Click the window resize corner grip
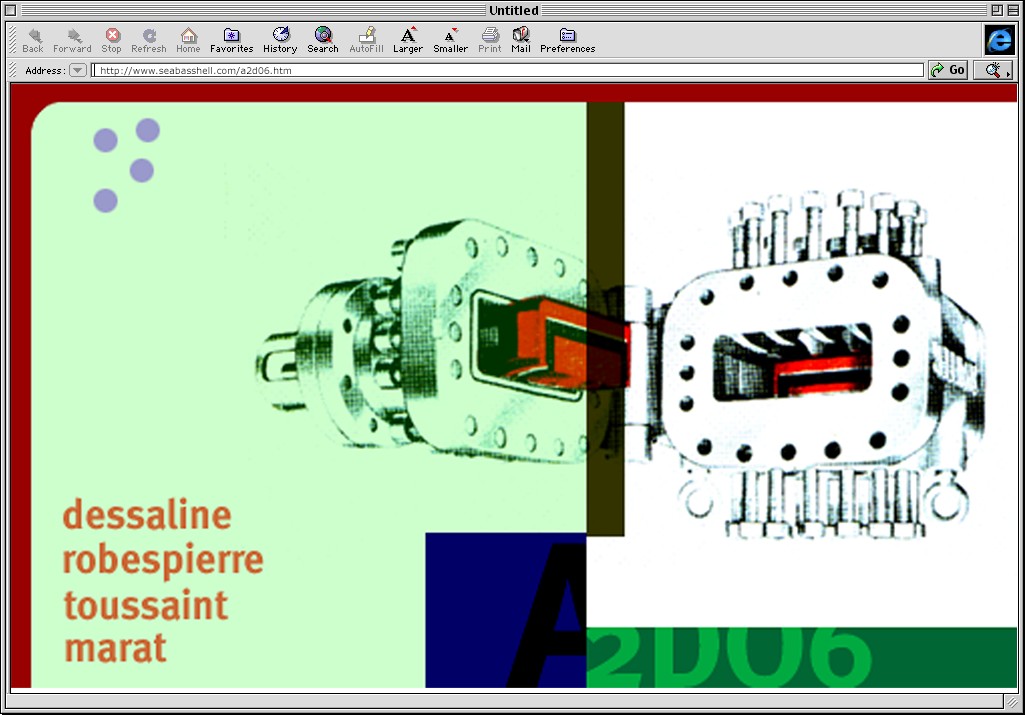The image size is (1025, 715). [x=1012, y=703]
